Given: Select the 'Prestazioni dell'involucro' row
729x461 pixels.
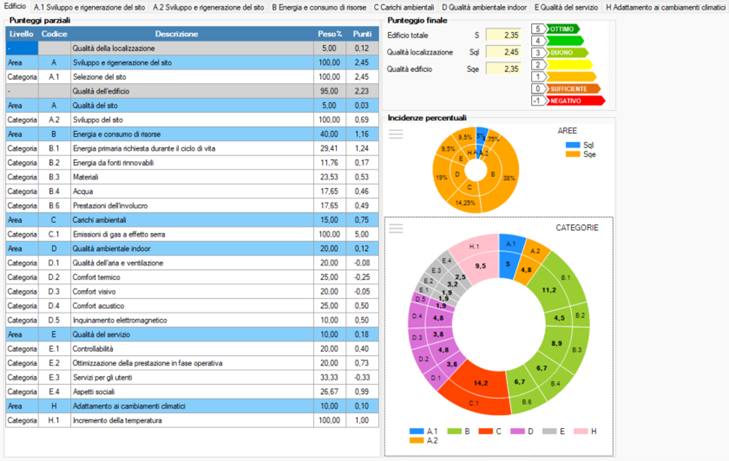Looking at the screenshot, I should click(x=192, y=206).
